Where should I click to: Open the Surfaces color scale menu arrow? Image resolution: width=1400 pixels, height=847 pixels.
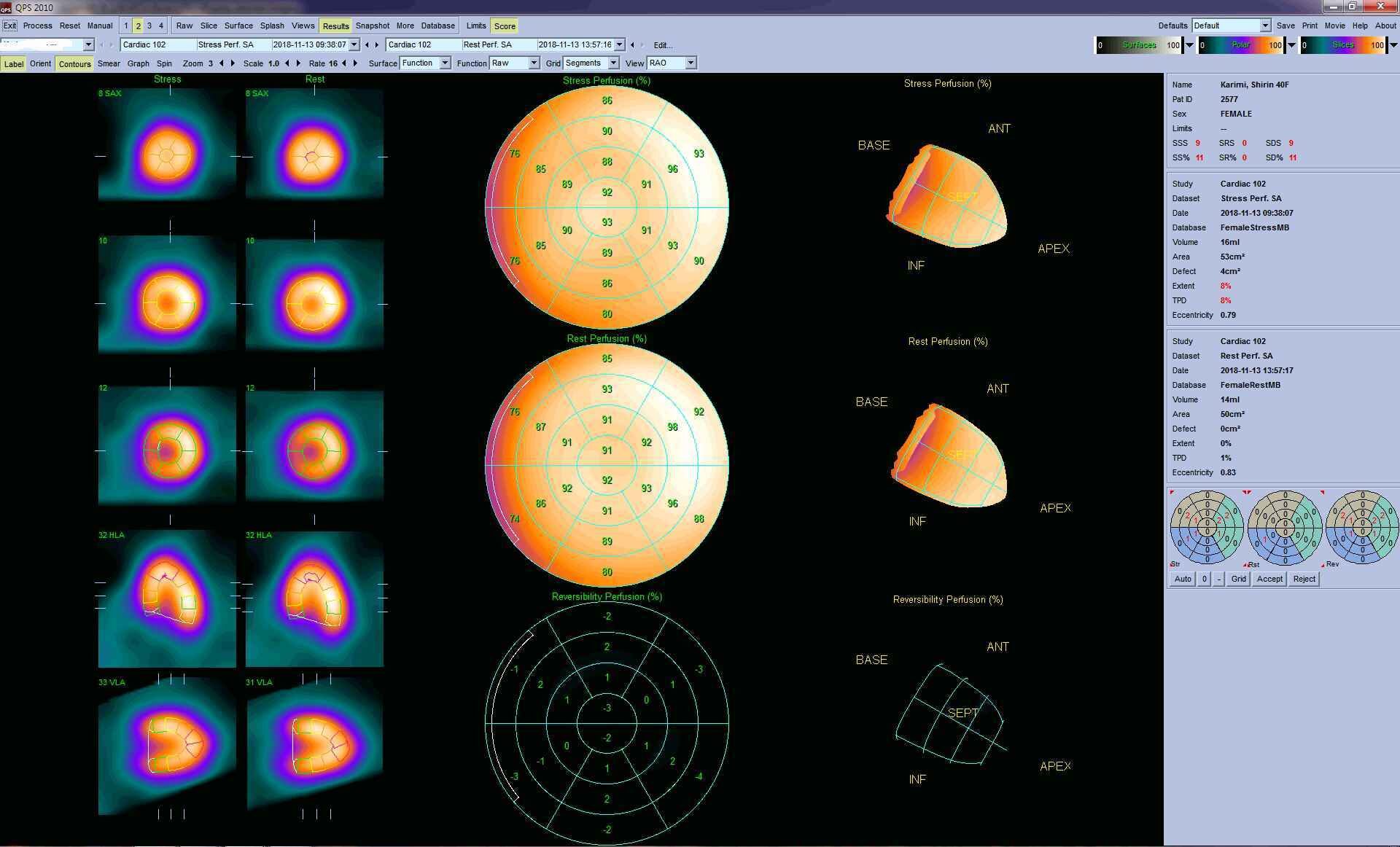click(x=1189, y=45)
